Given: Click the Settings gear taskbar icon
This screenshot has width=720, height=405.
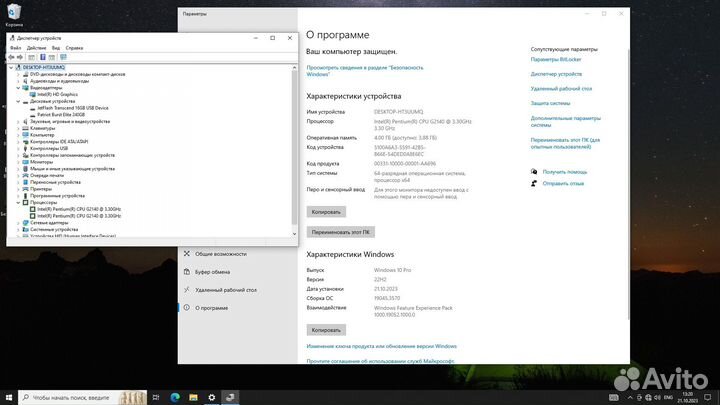Looking at the screenshot, I should pyautogui.click(x=212, y=397).
